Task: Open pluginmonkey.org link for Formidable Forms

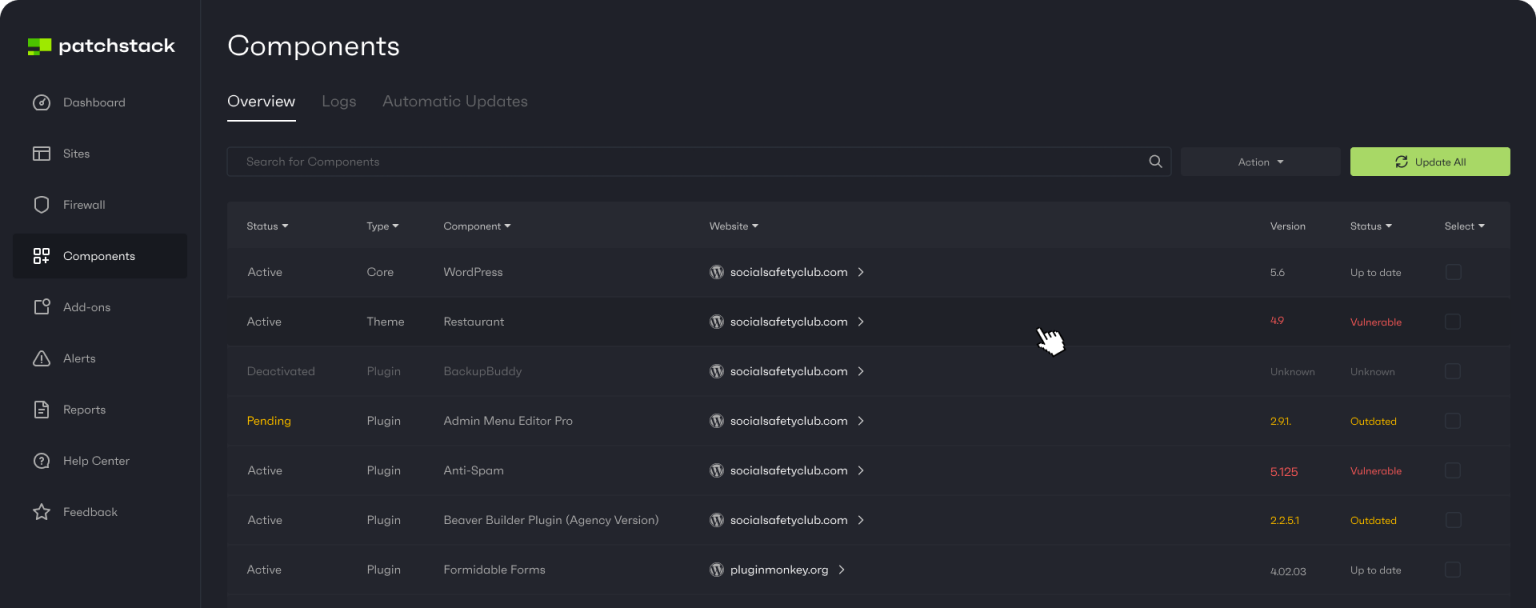Action: pyautogui.click(x=779, y=570)
